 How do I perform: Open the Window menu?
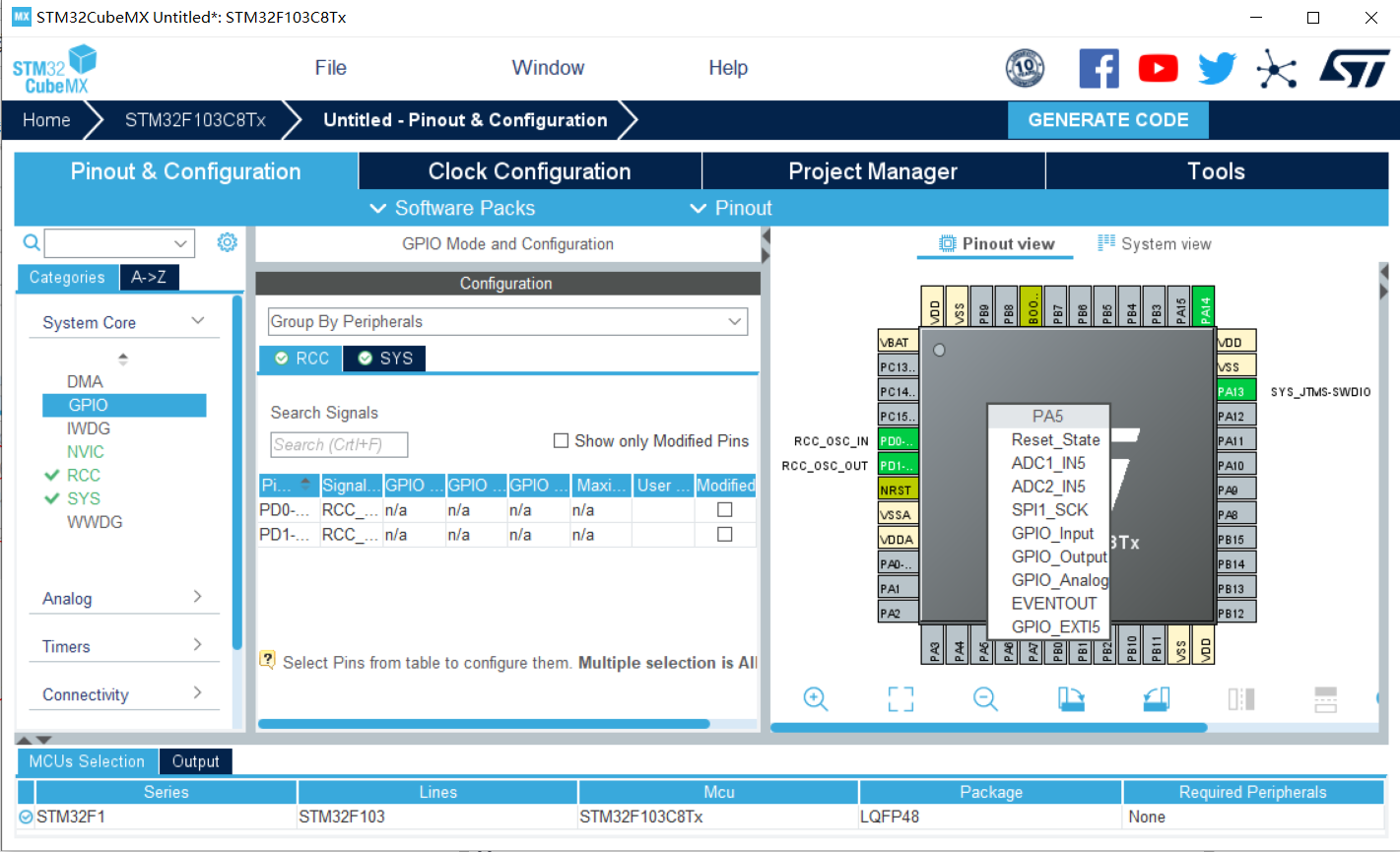[x=548, y=68]
